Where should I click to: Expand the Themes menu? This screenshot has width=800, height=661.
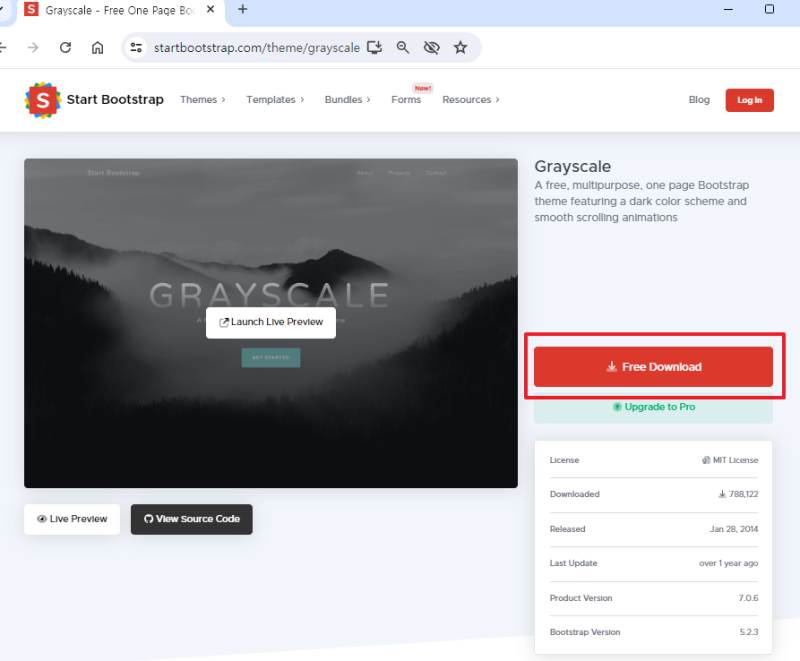tap(203, 99)
